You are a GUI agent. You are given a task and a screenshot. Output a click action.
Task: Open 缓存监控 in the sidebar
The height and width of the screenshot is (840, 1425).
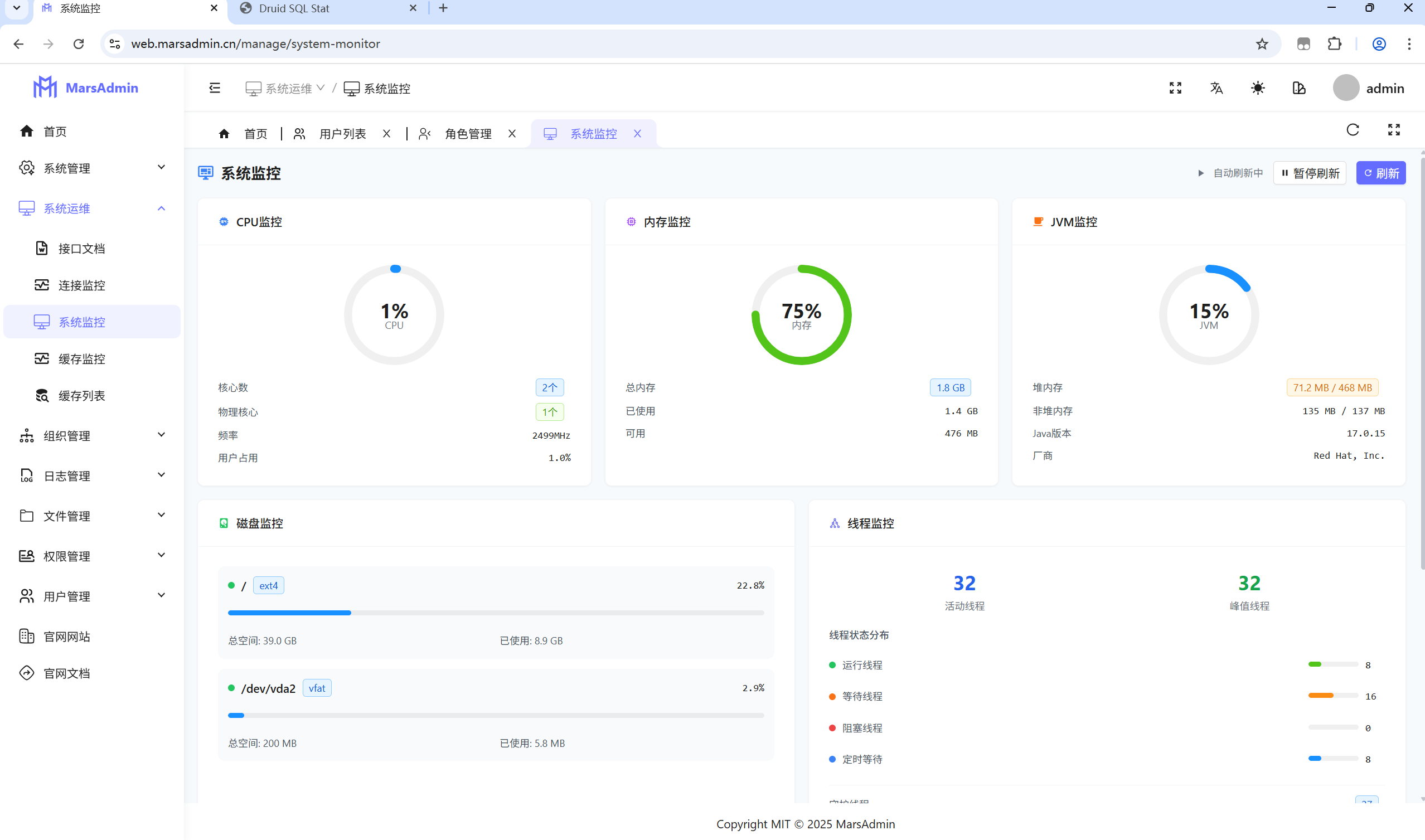81,359
